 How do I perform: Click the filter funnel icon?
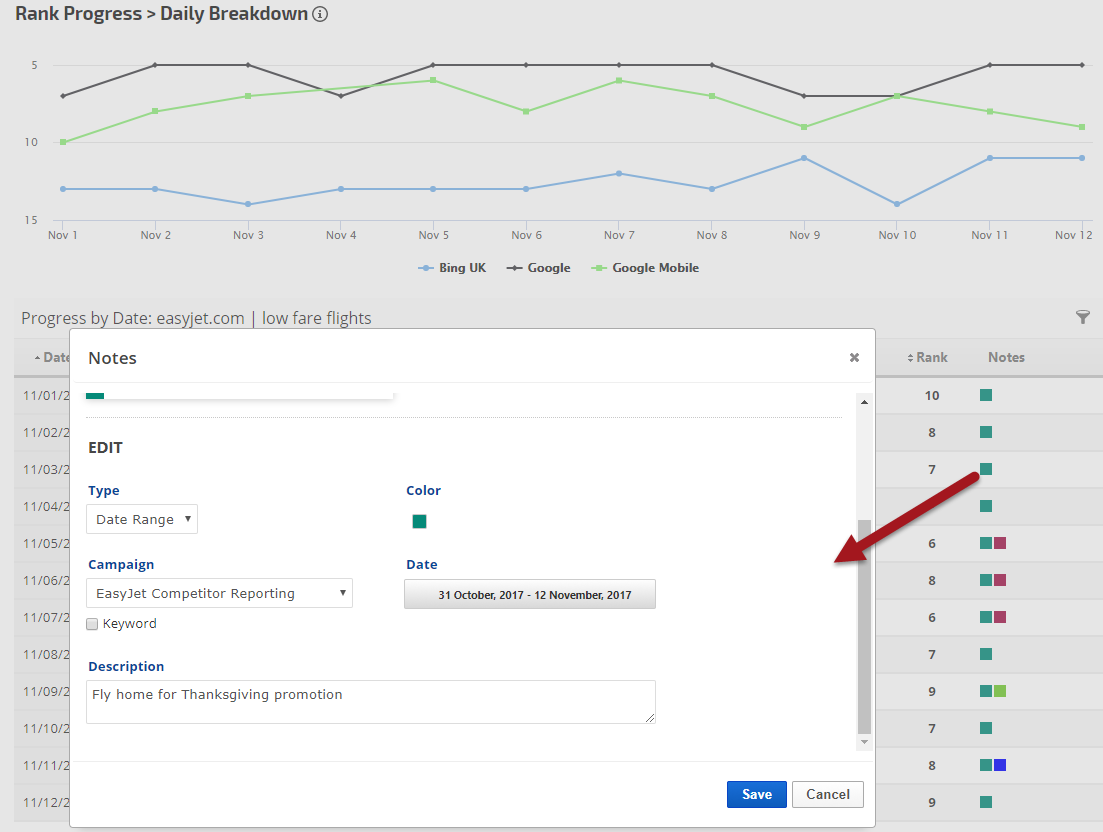tap(1082, 317)
